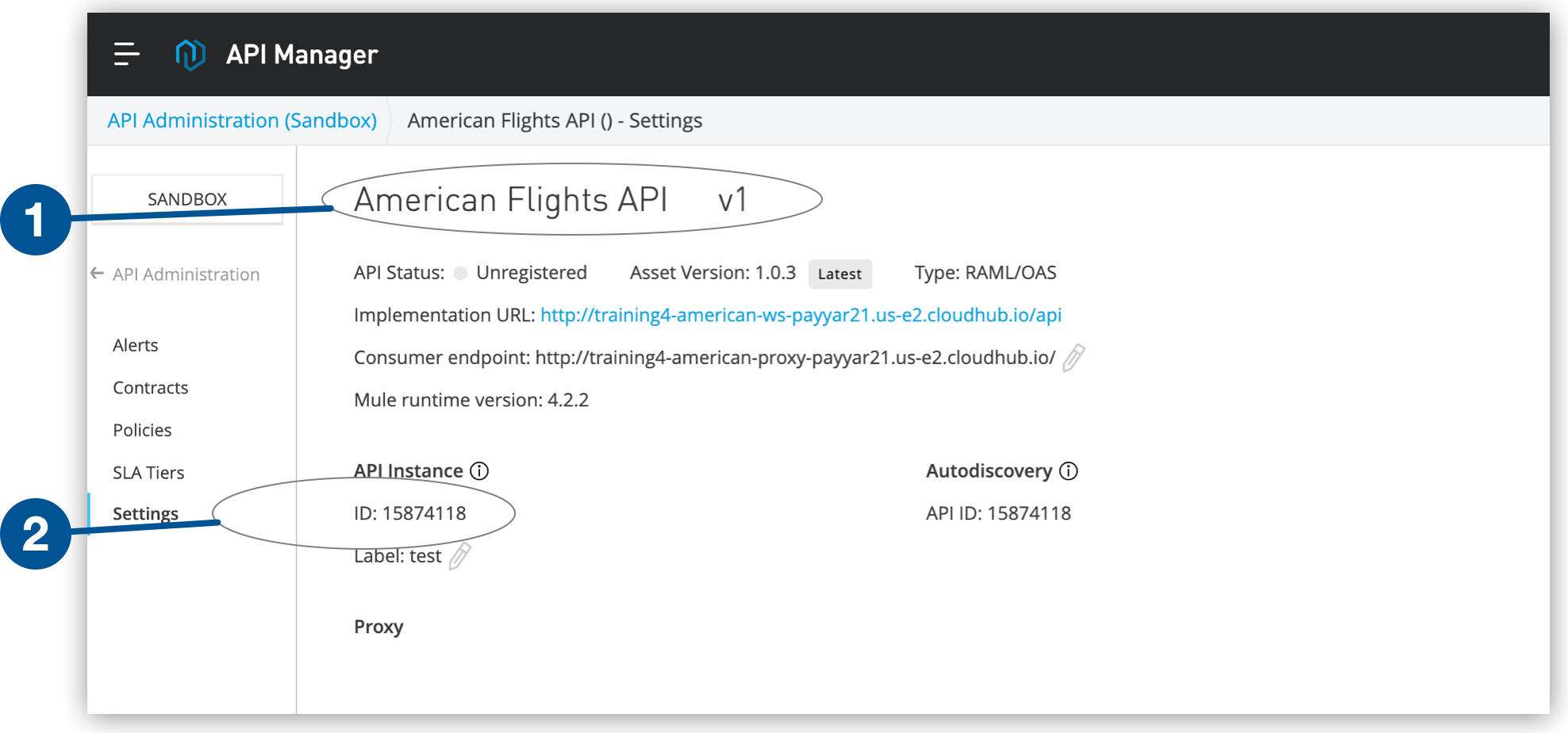Open SLA Tiers from the sidebar

(x=148, y=472)
